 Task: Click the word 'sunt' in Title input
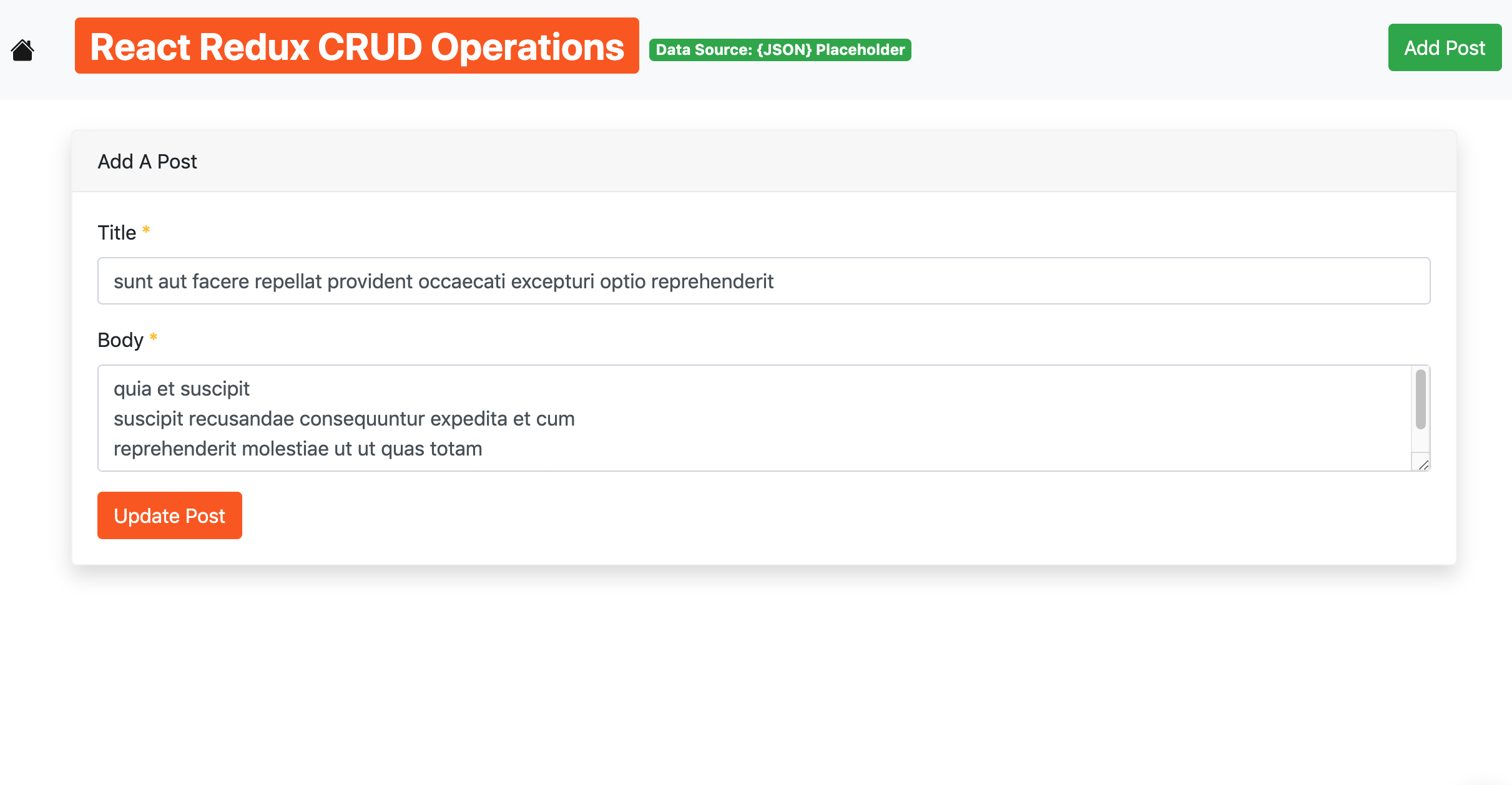(x=132, y=281)
